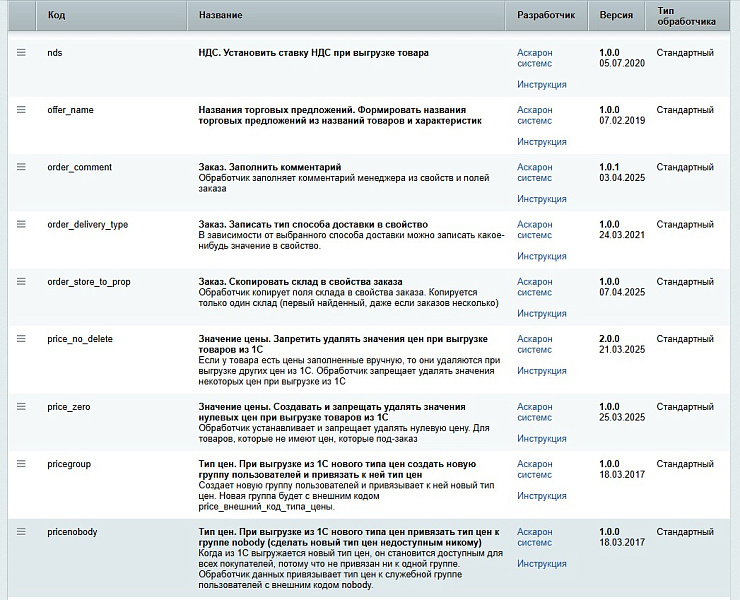Open hamburger menu for nds row
740x600 pixels.
[21, 52]
